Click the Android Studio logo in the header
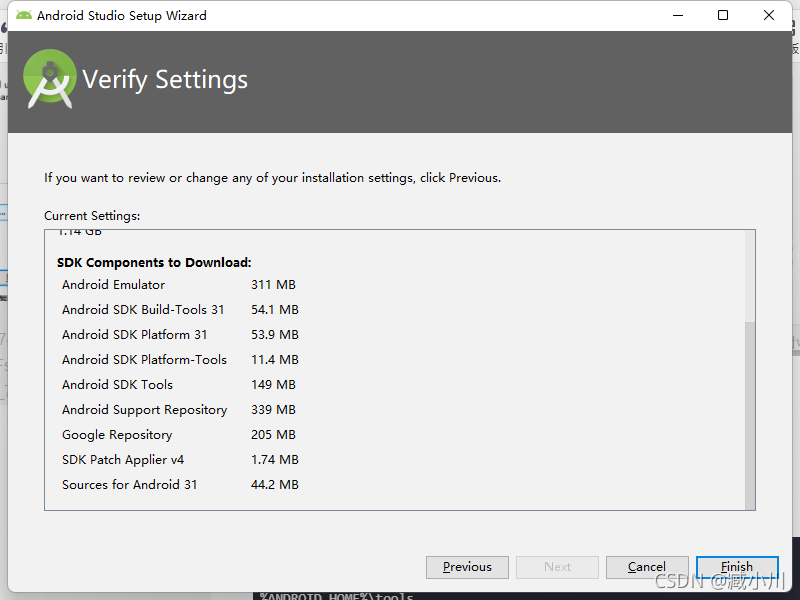 (x=49, y=79)
